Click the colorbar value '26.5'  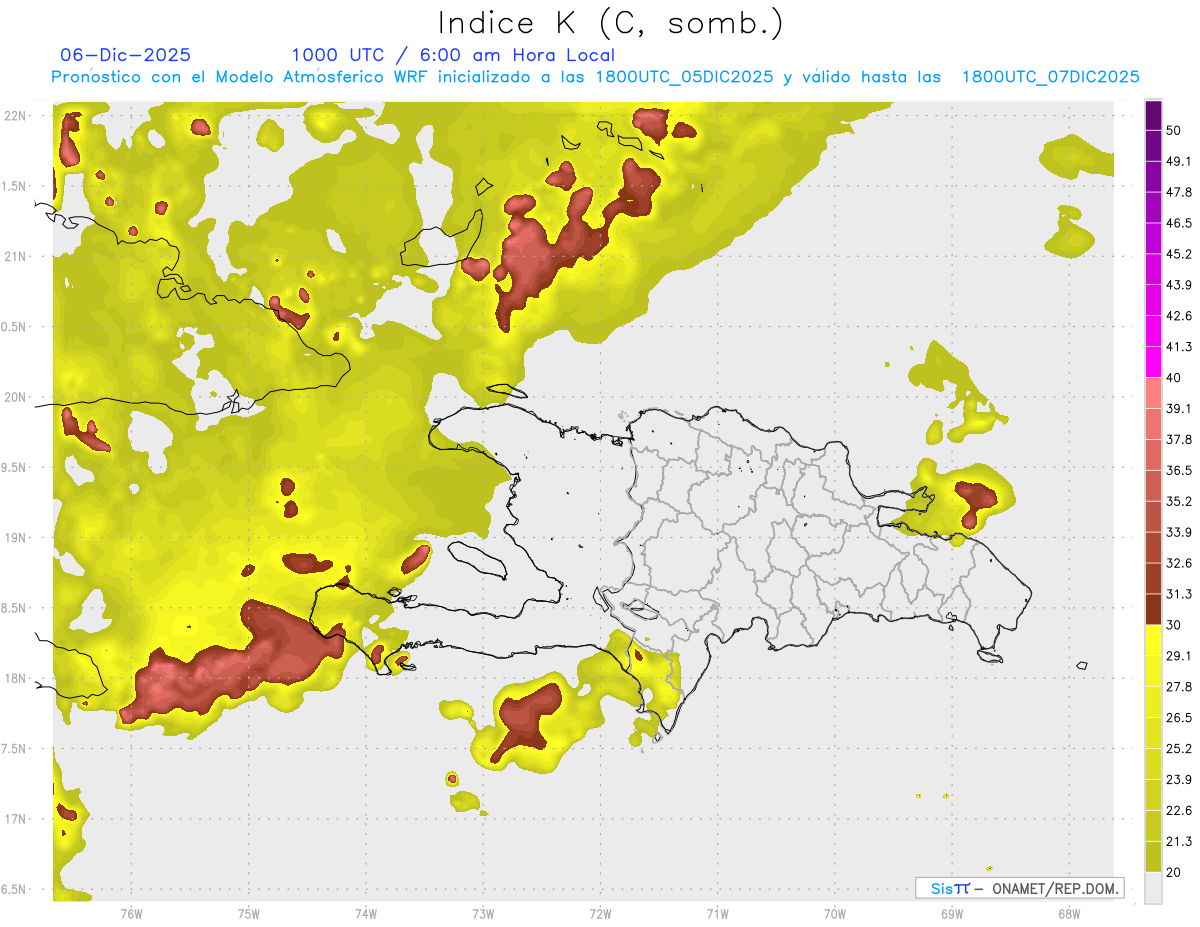pyautogui.click(x=1179, y=718)
